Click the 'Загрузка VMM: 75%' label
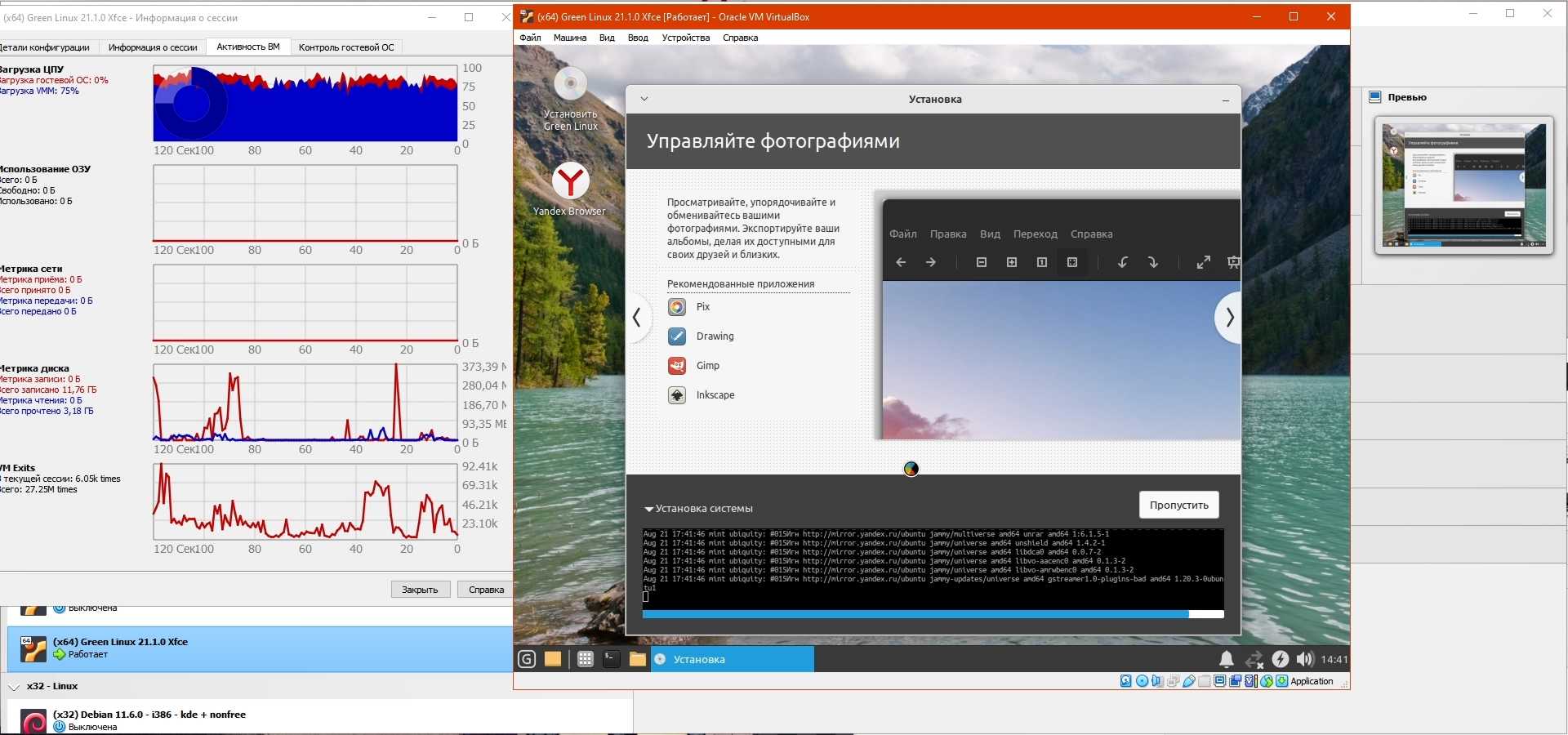Screen dimensions: 1568x735 (40, 91)
